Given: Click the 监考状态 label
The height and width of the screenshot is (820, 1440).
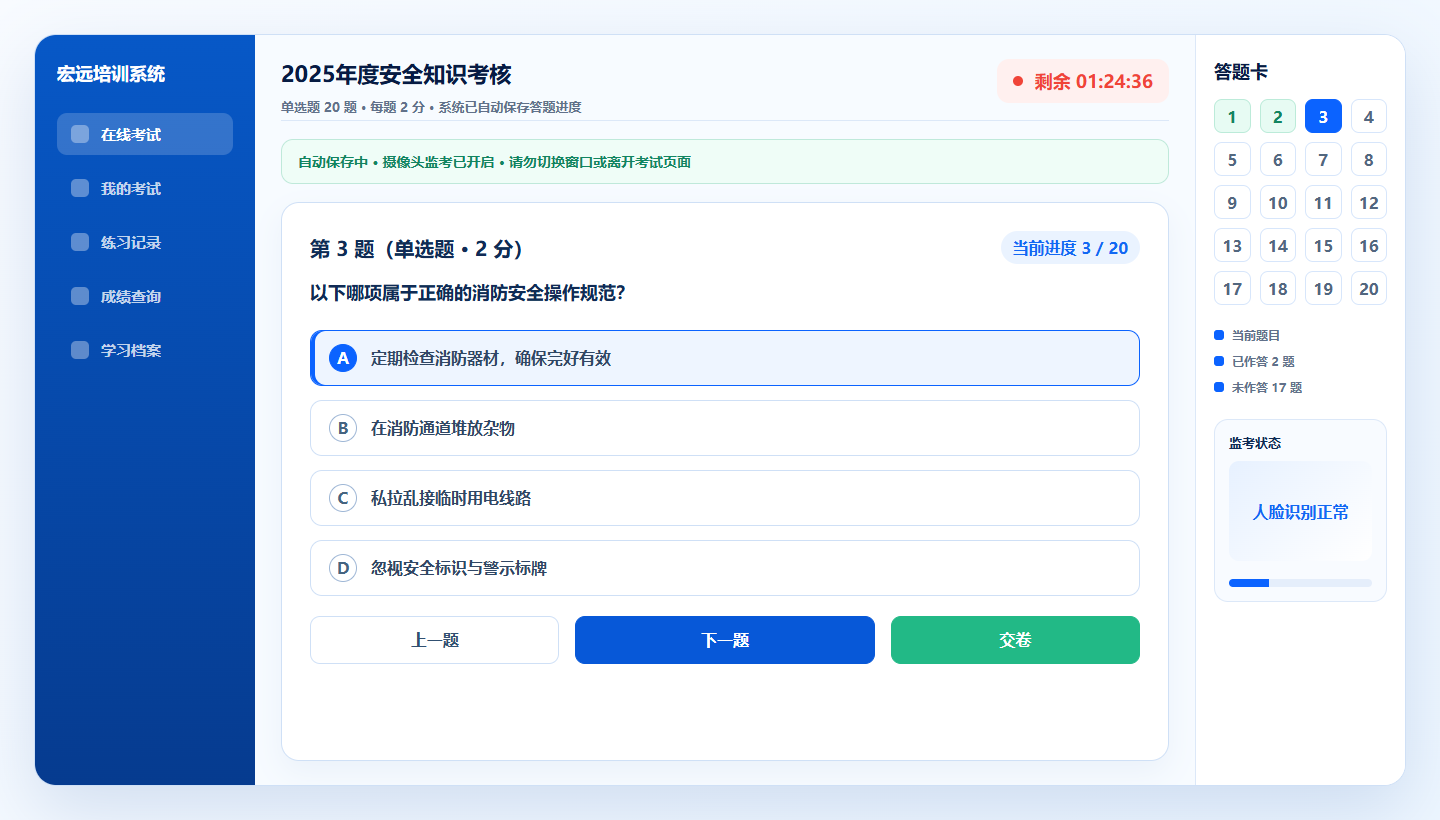Looking at the screenshot, I should click(1255, 443).
